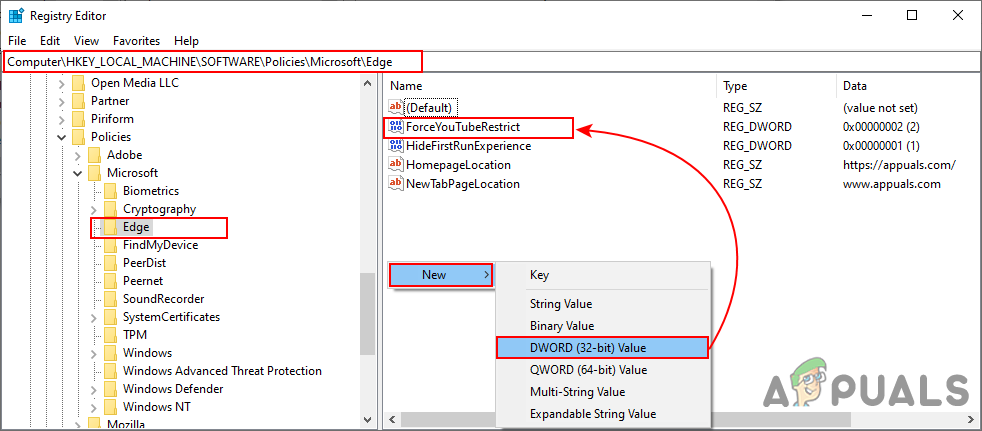Click the https://appuals.com/ data cell
This screenshot has width=982, height=431.
point(899,165)
